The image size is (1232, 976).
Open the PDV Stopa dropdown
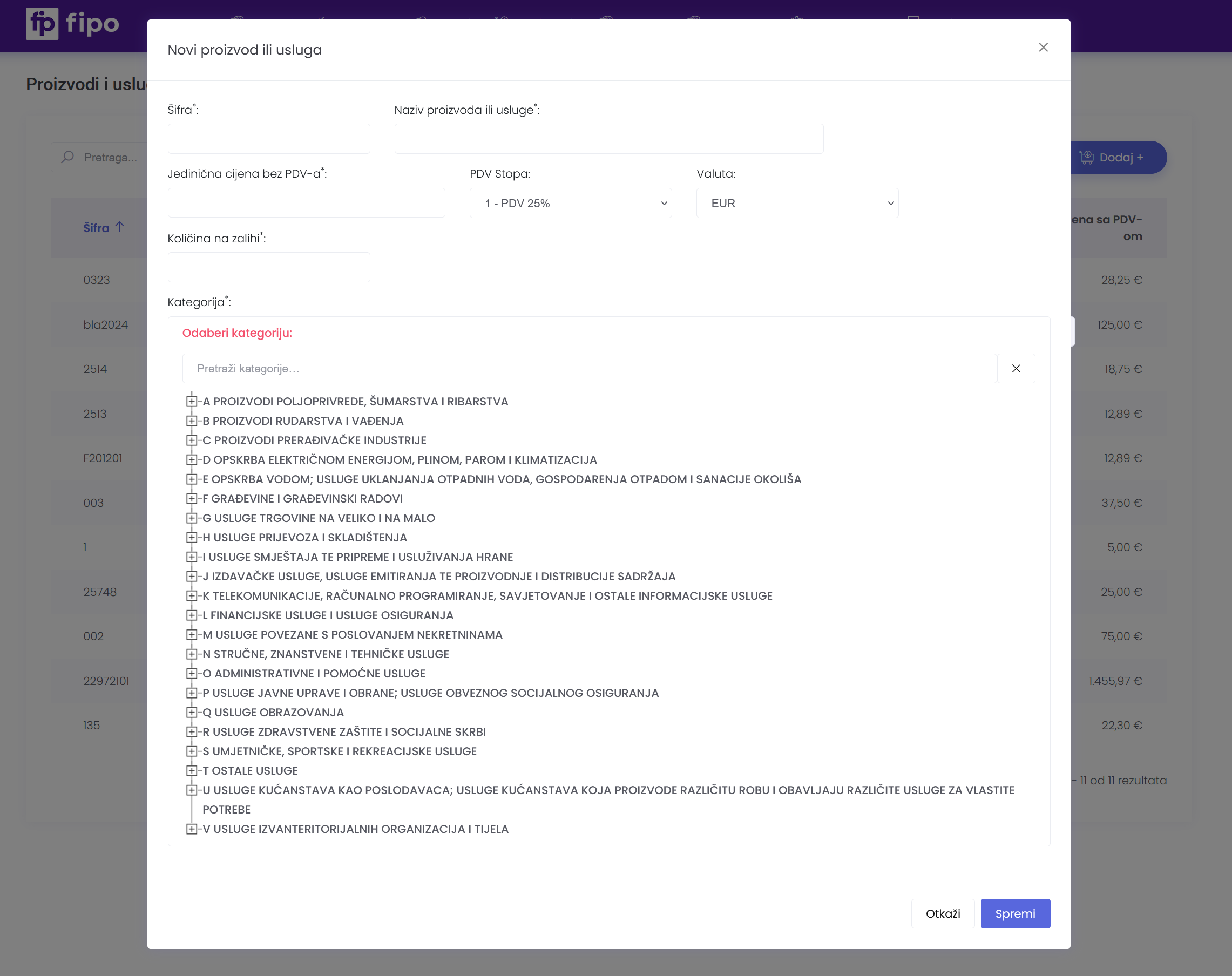click(x=570, y=203)
